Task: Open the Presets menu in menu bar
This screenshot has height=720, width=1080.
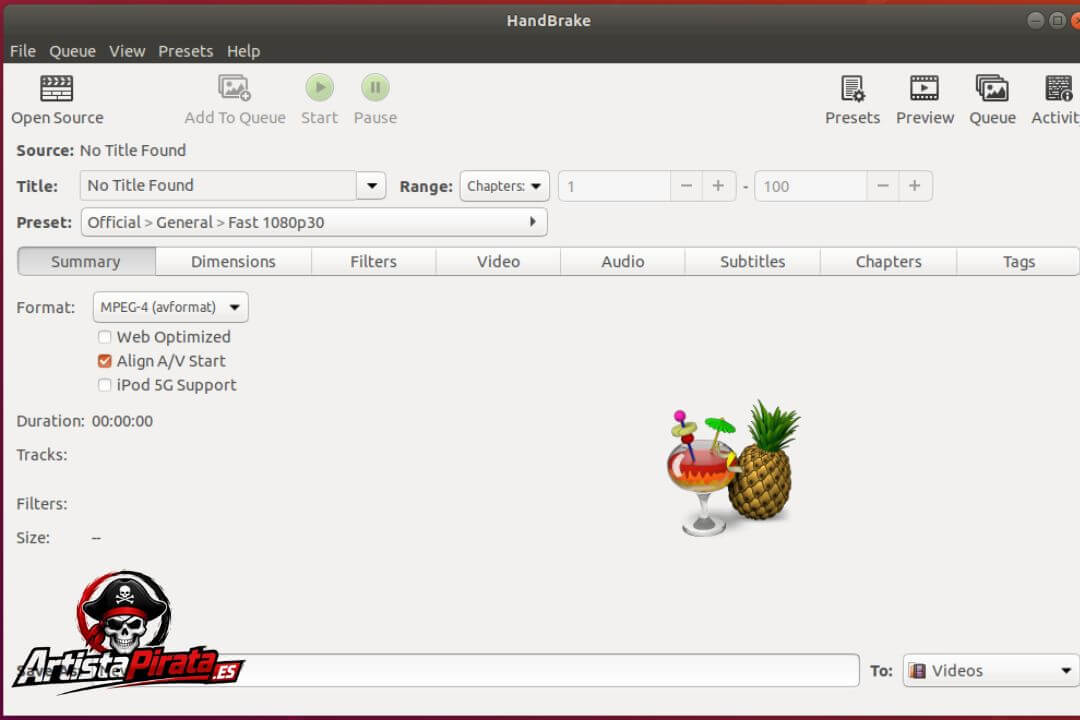Action: point(185,51)
